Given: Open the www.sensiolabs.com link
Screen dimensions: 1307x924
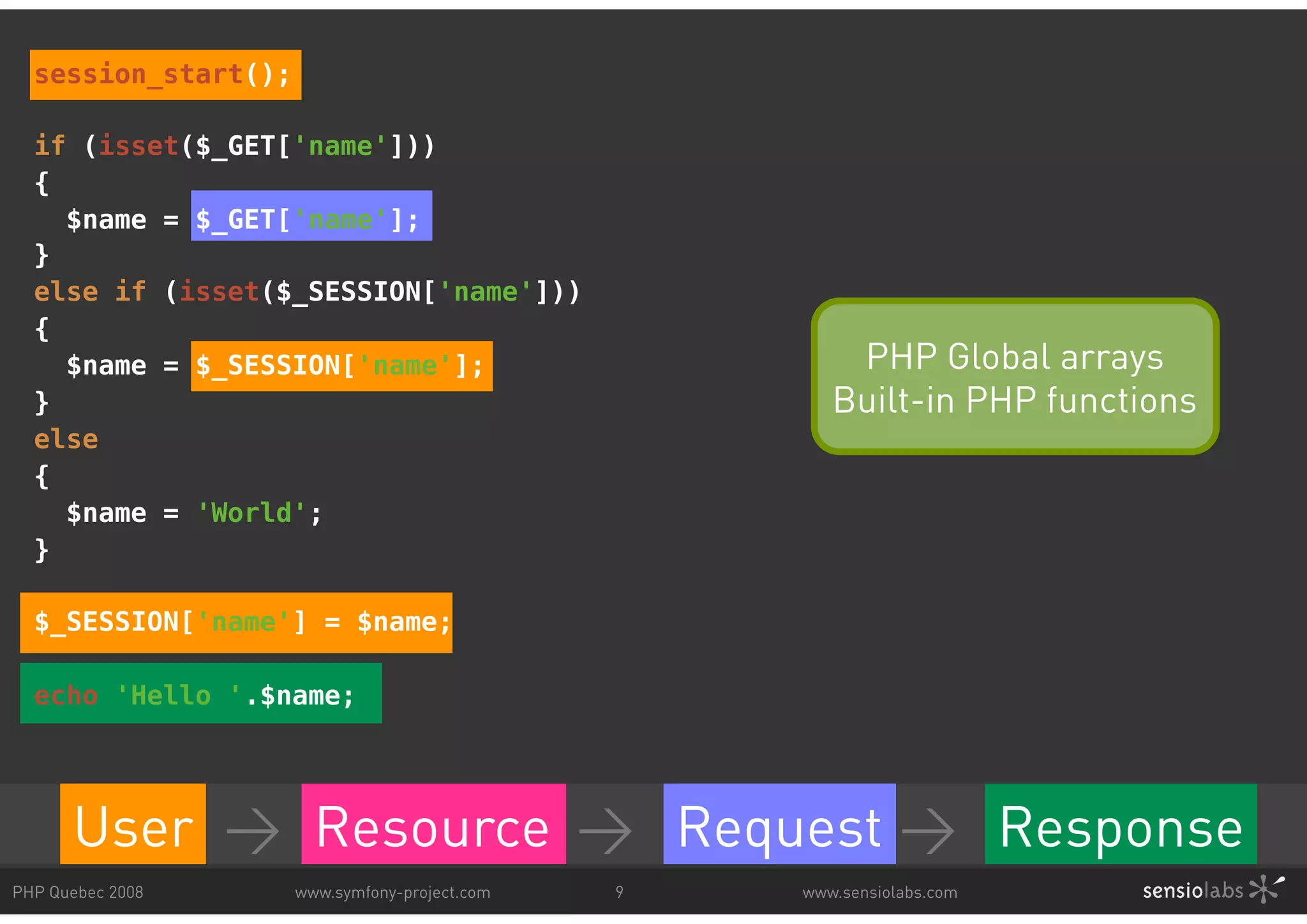Looking at the screenshot, I should tap(880, 892).
